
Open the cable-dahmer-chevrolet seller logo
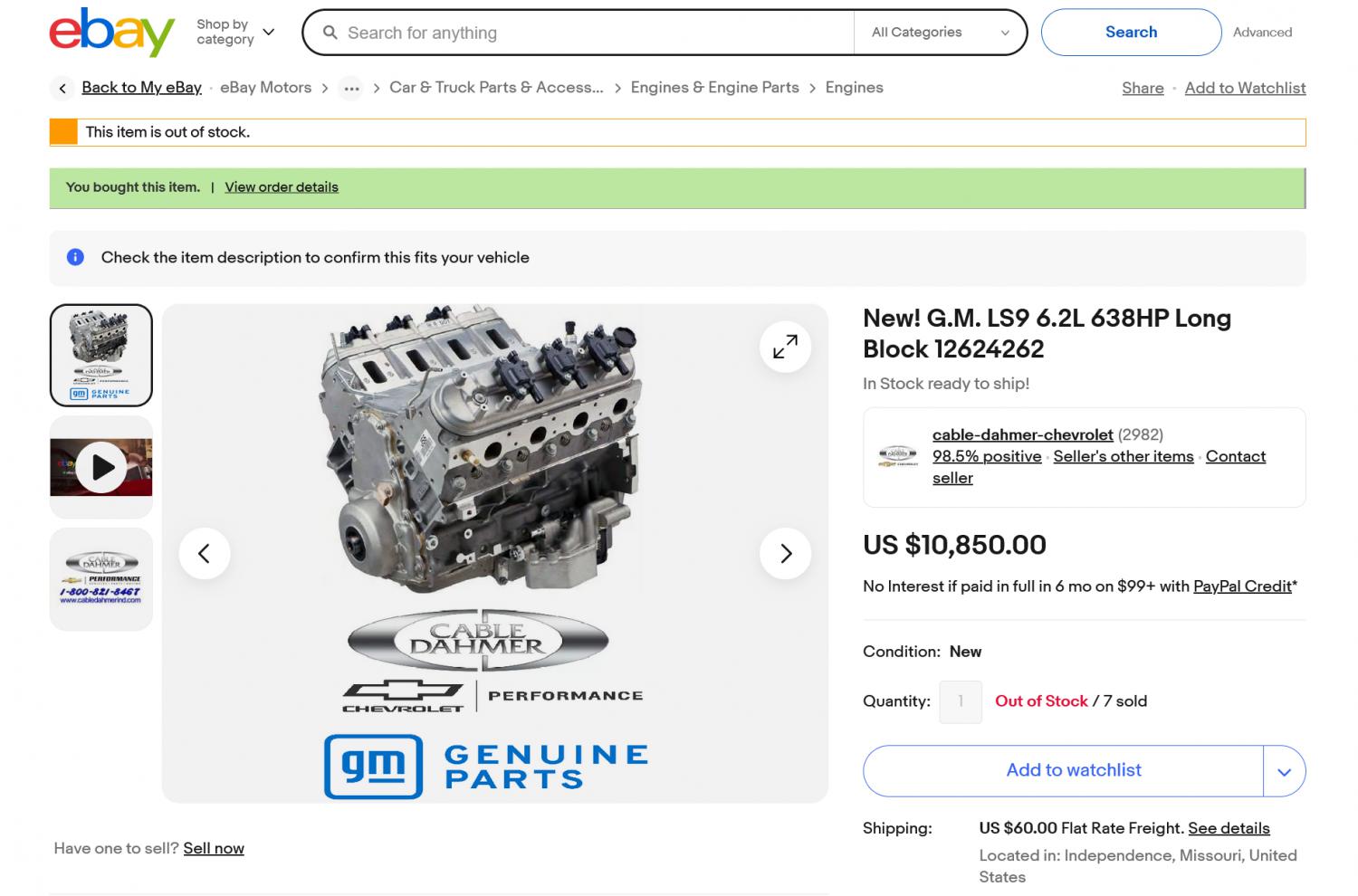coord(898,456)
